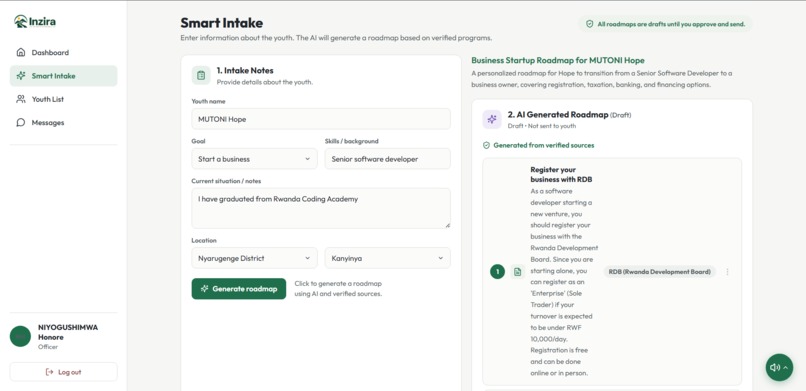806x391 pixels.
Task: Open the Youth List page
Action: (x=63, y=99)
